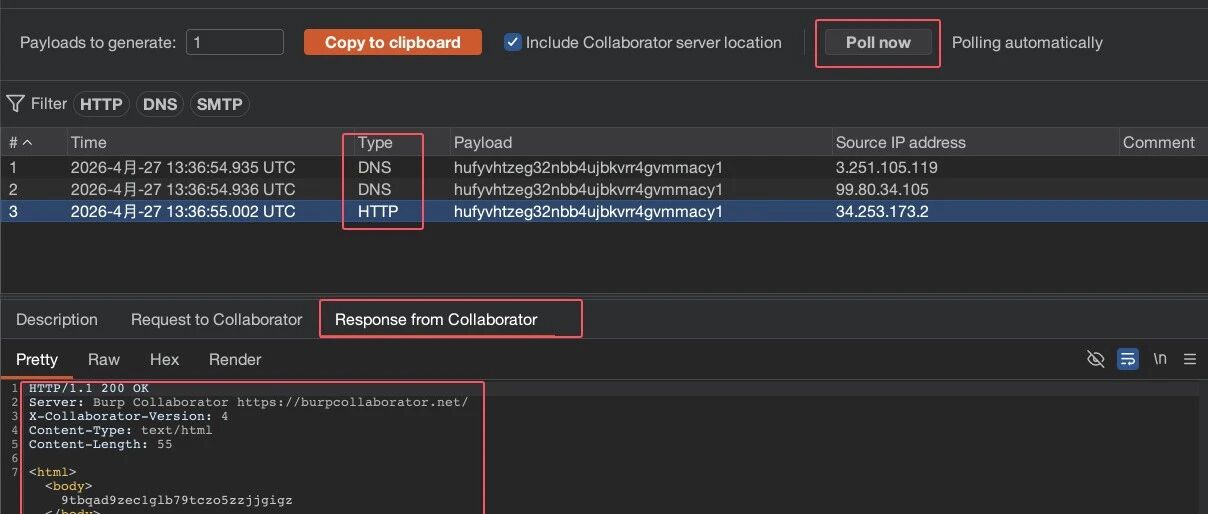Sort by the Payload column header
The image size is (1208, 514).
tap(640, 142)
